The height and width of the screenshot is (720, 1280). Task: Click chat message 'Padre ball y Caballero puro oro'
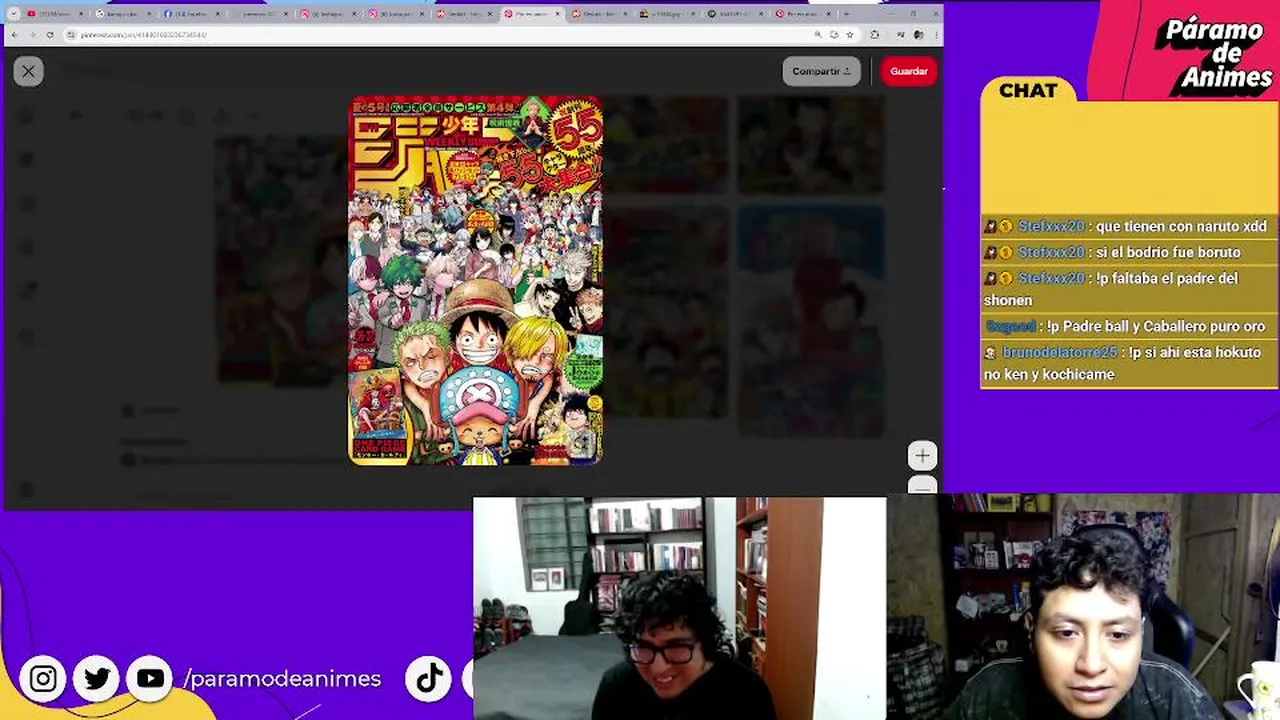coord(1156,326)
